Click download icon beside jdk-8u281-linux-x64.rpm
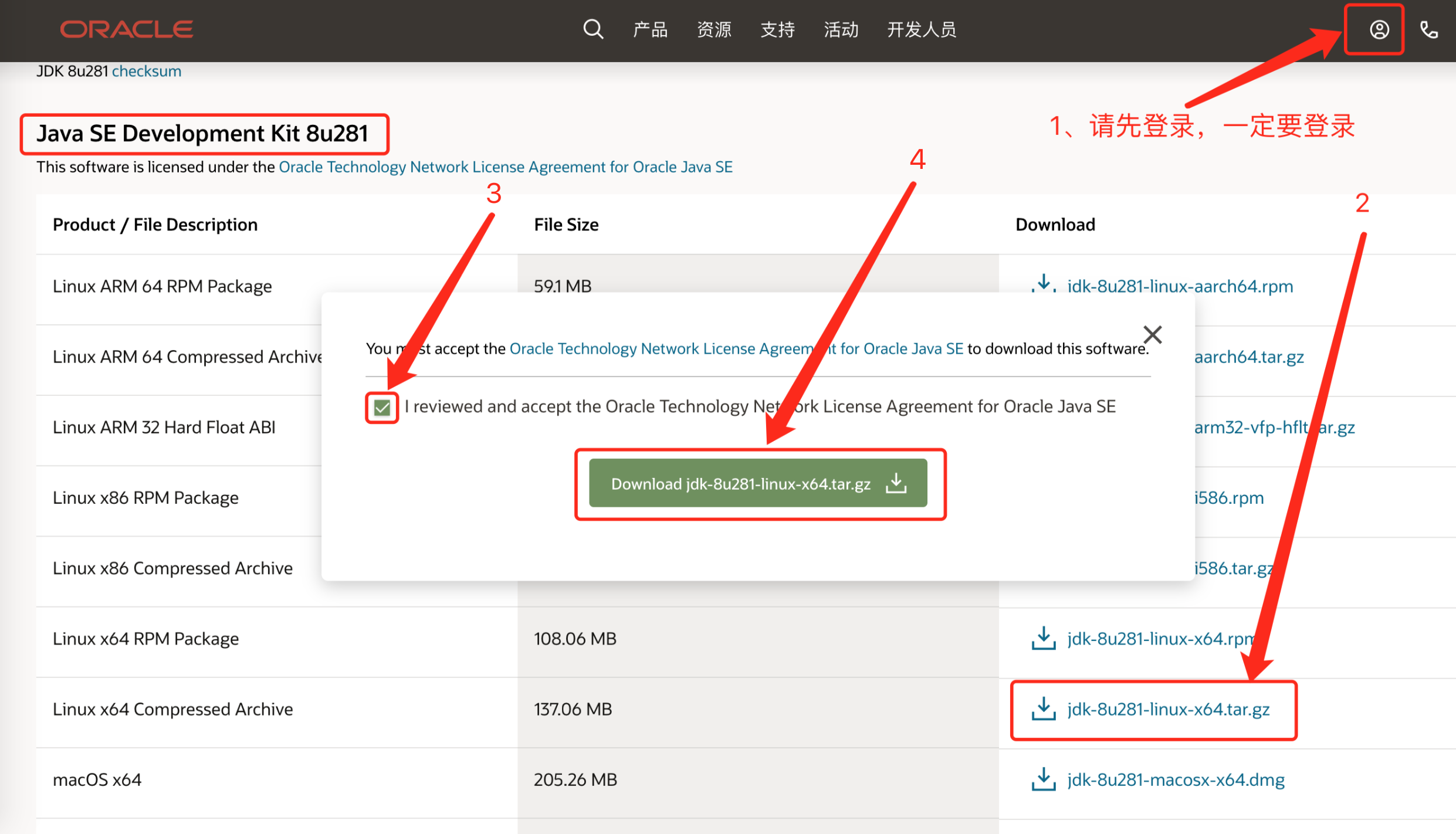Viewport: 1456px width, 834px height. (1043, 638)
